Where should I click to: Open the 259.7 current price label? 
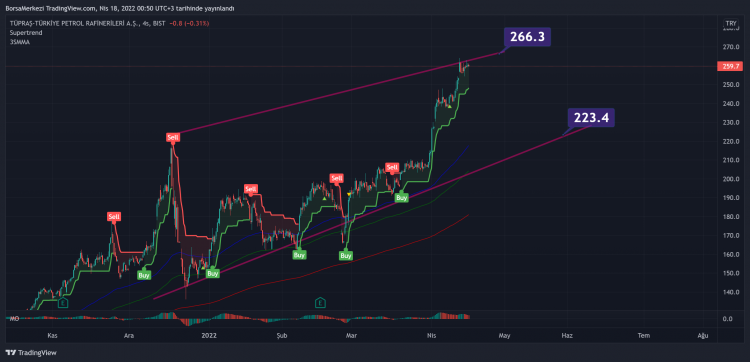729,66
